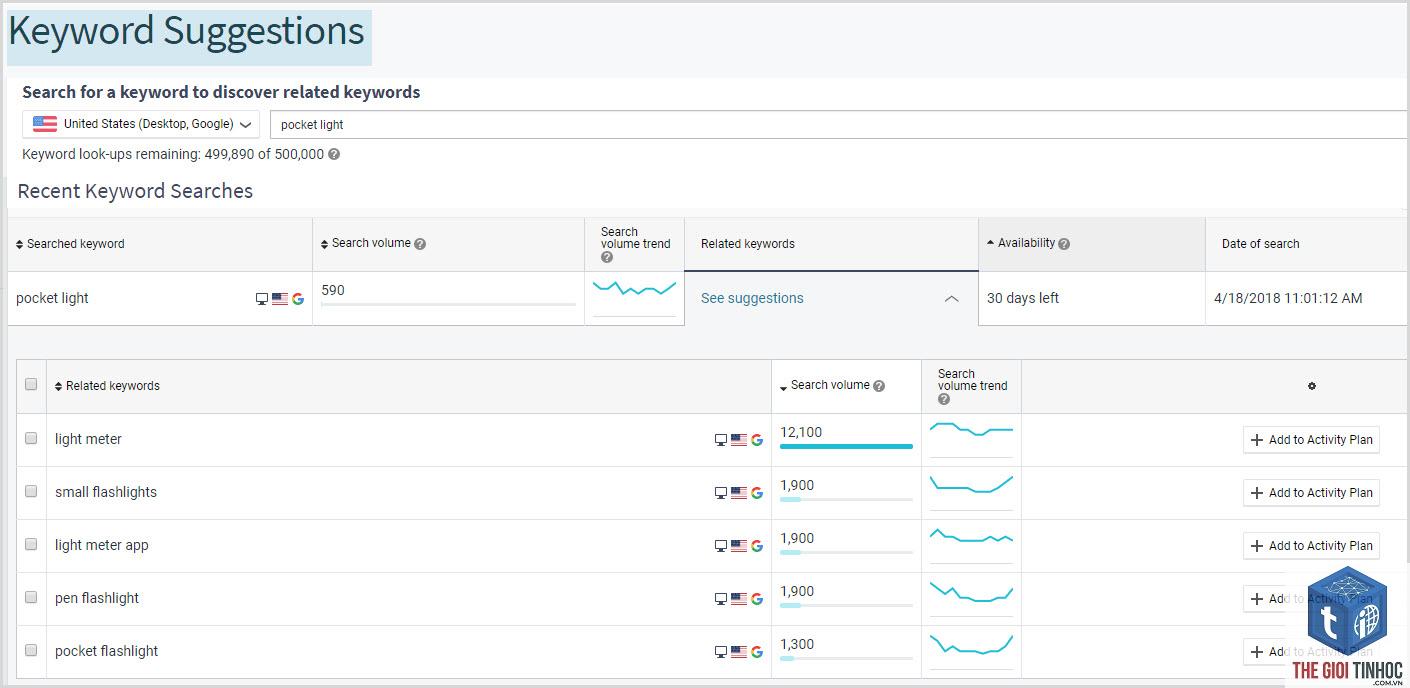The height and width of the screenshot is (688, 1410).
Task: Click the See suggestions link
Action: (x=752, y=298)
